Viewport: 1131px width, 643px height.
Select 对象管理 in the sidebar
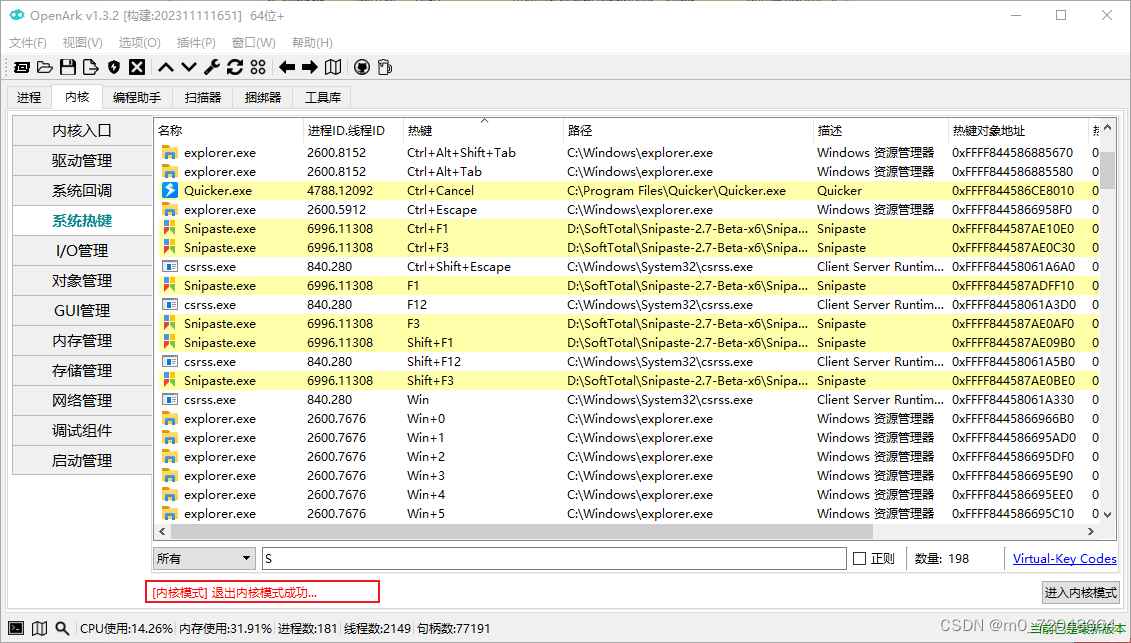coord(82,281)
